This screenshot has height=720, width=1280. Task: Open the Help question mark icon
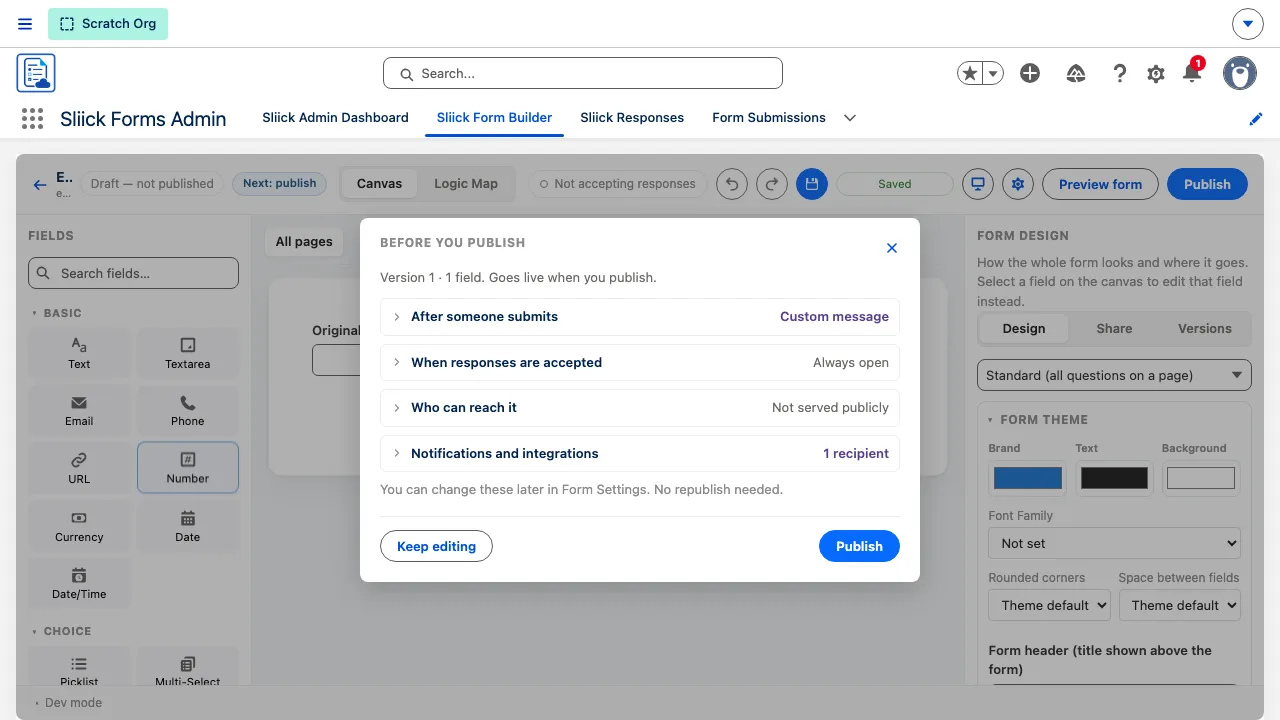(1120, 74)
